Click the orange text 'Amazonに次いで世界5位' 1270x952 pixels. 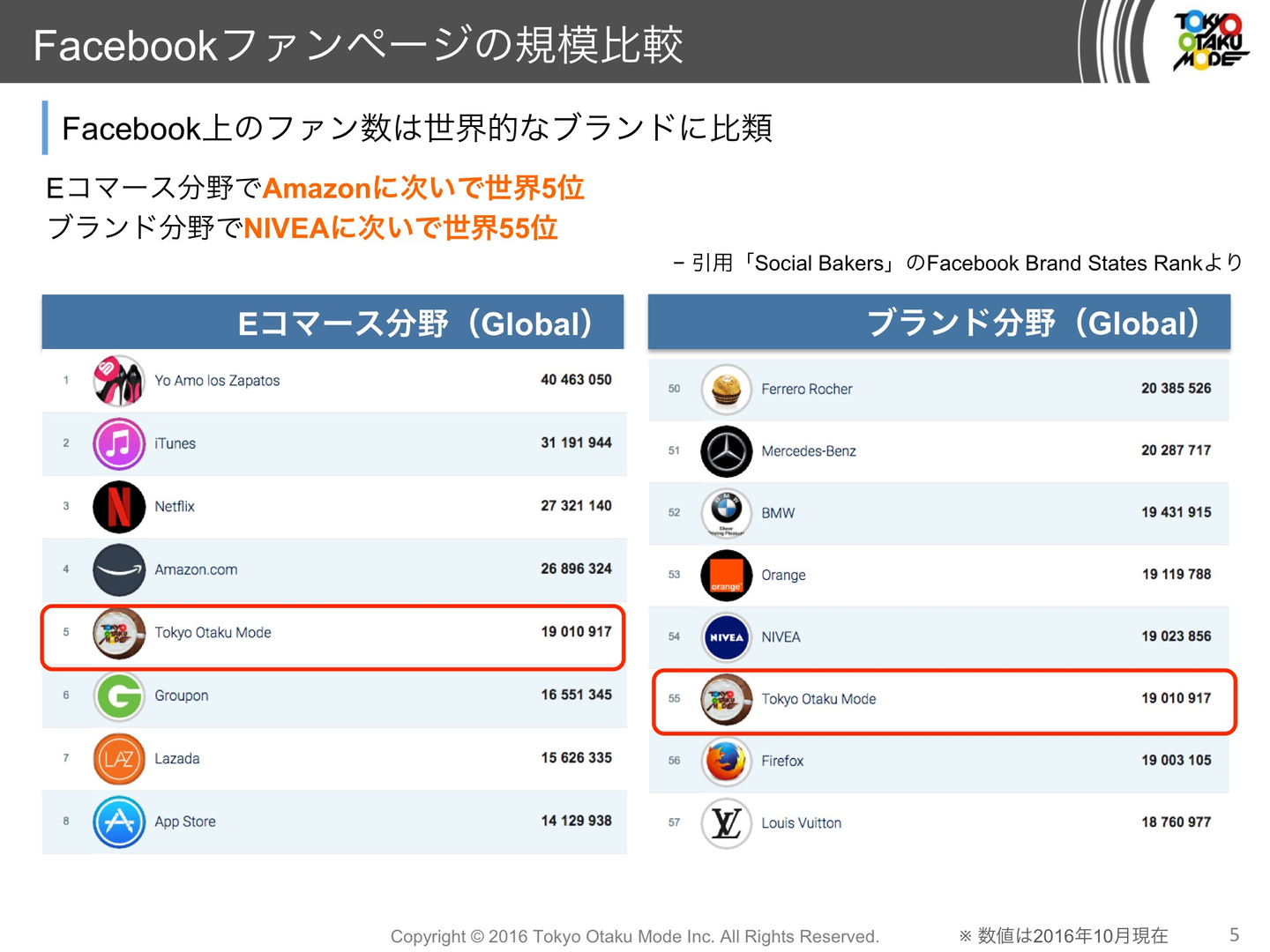click(x=423, y=188)
